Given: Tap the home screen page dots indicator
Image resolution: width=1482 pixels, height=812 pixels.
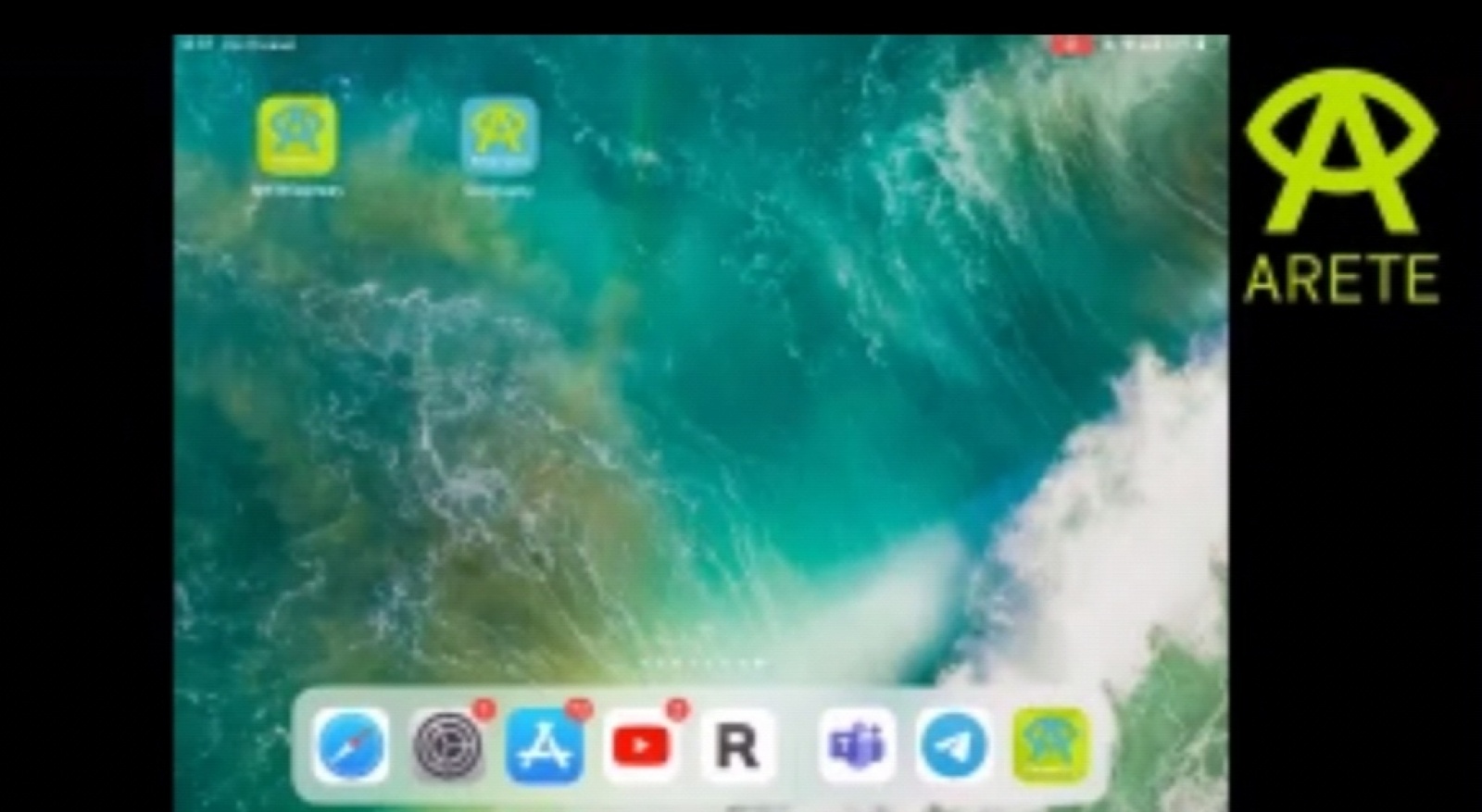Looking at the screenshot, I should click(702, 663).
